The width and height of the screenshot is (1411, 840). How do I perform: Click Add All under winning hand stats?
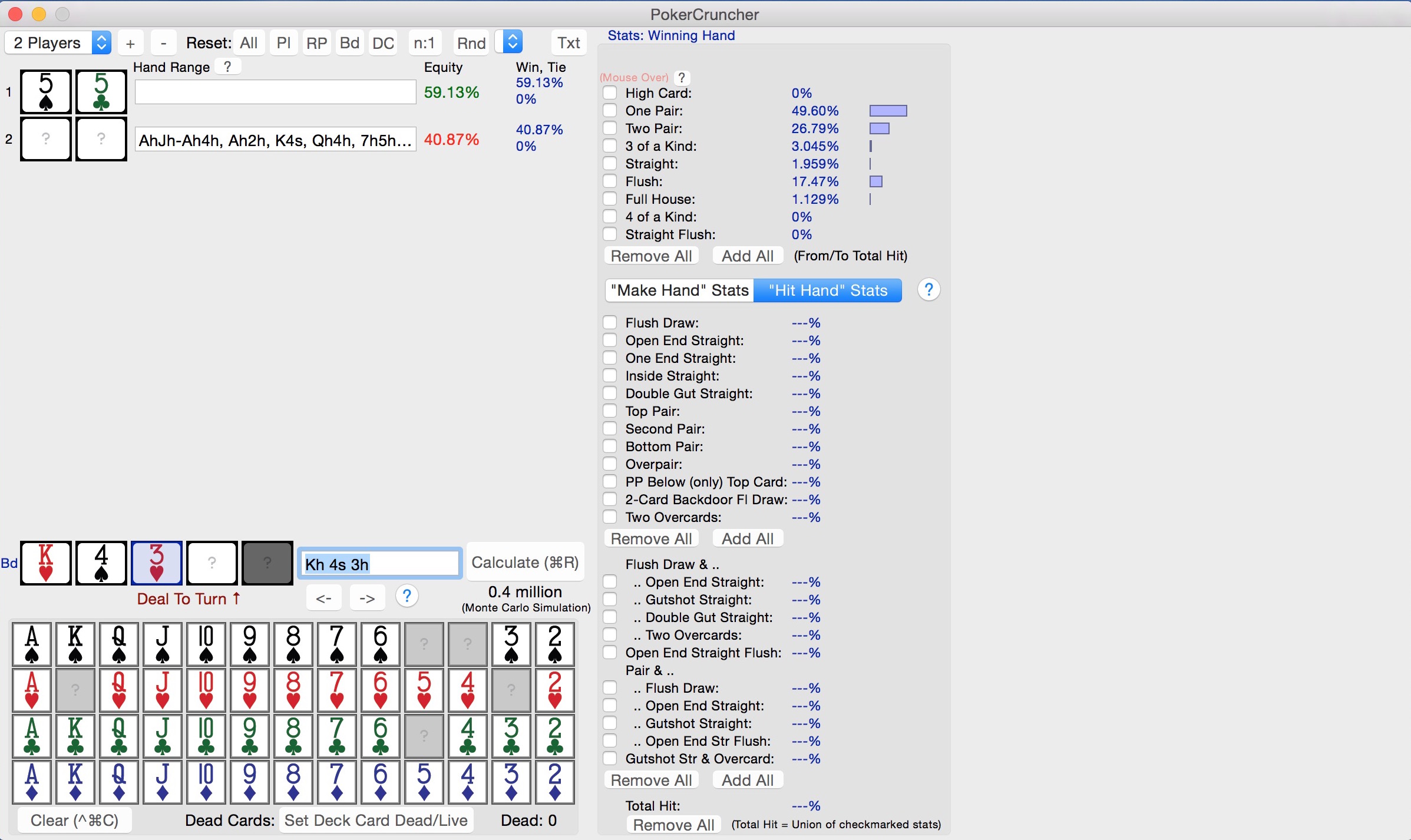748,256
